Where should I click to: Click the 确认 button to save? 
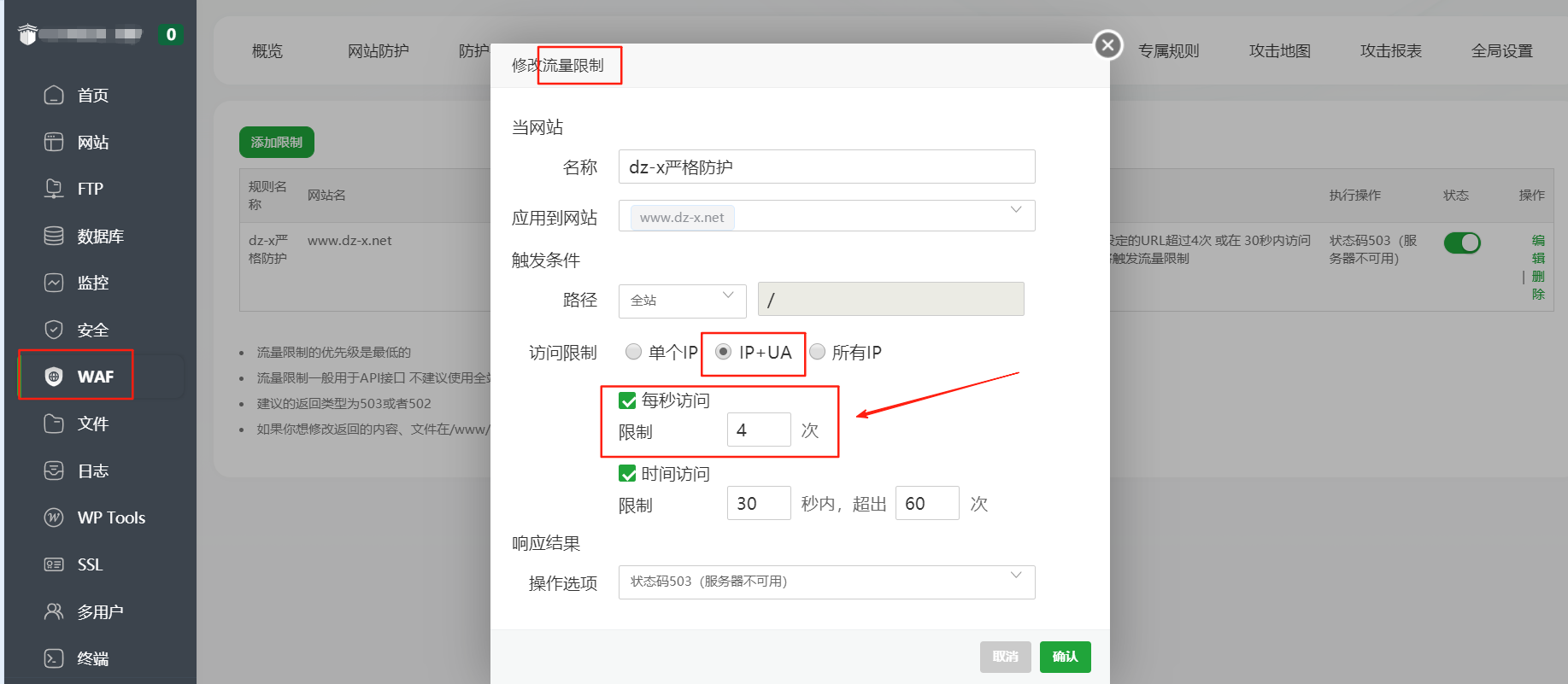(x=1066, y=657)
